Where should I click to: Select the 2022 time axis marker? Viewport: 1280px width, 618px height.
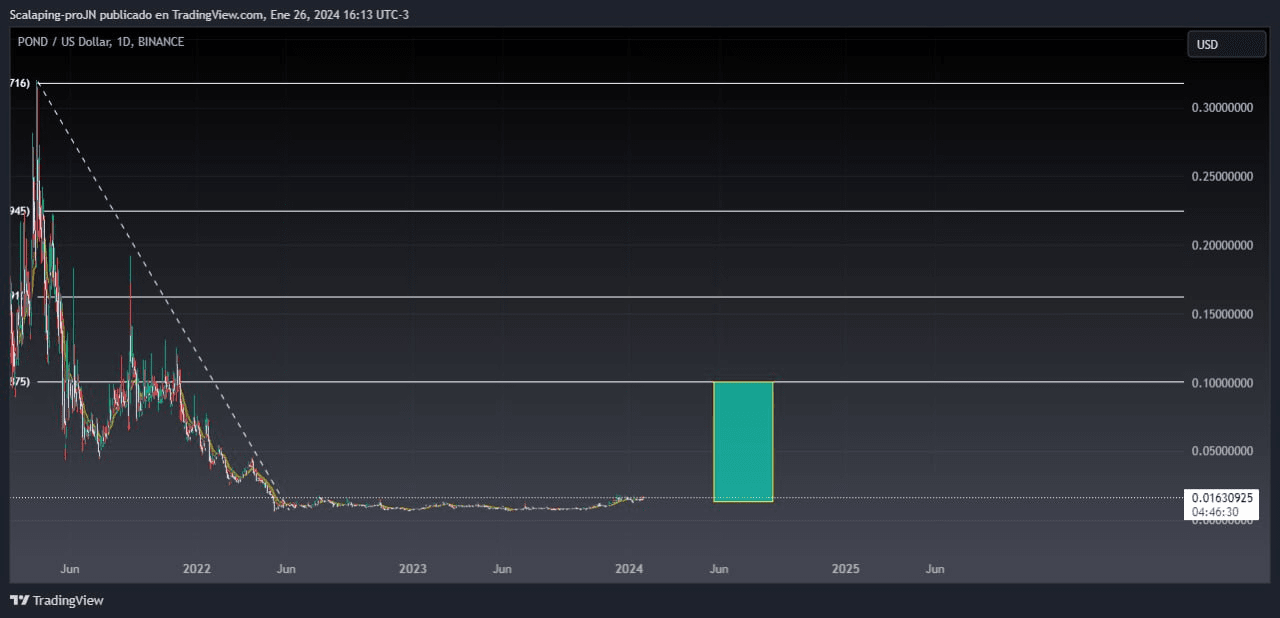197,569
